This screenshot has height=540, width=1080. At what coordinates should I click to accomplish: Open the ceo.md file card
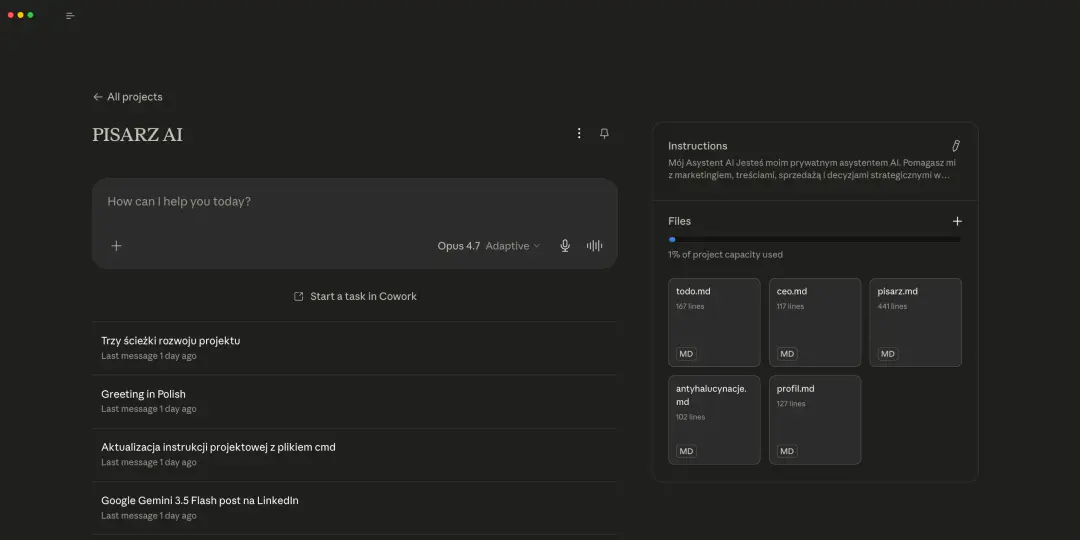tap(815, 322)
